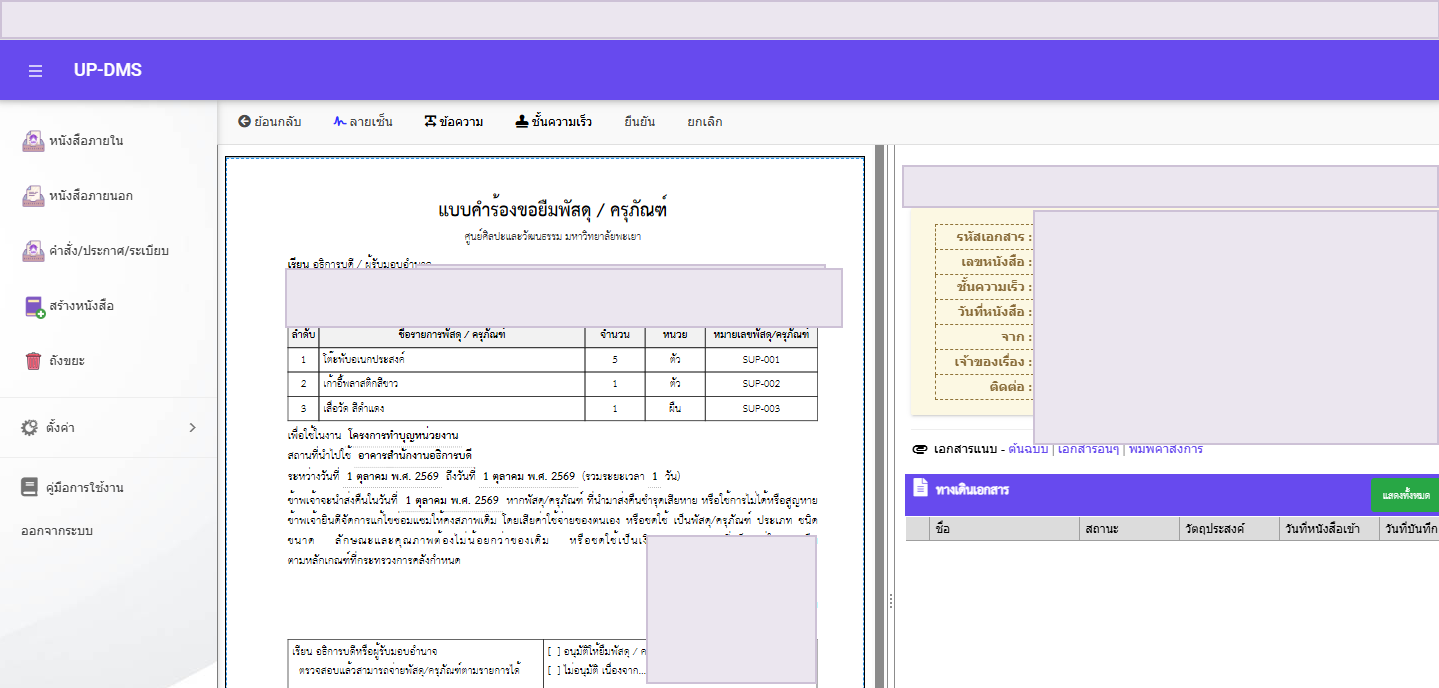Screen dimensions: 1439x688
Task: Click ออกจากระบบ to log out
Action: 57,531
